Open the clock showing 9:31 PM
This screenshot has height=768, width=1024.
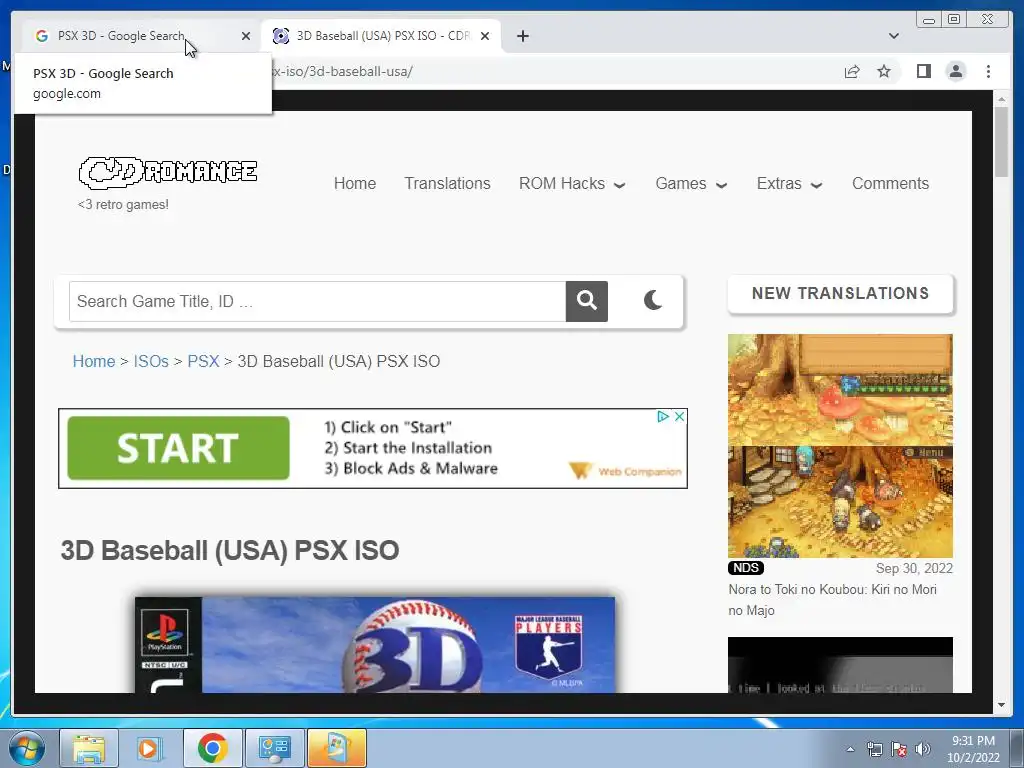[973, 749]
